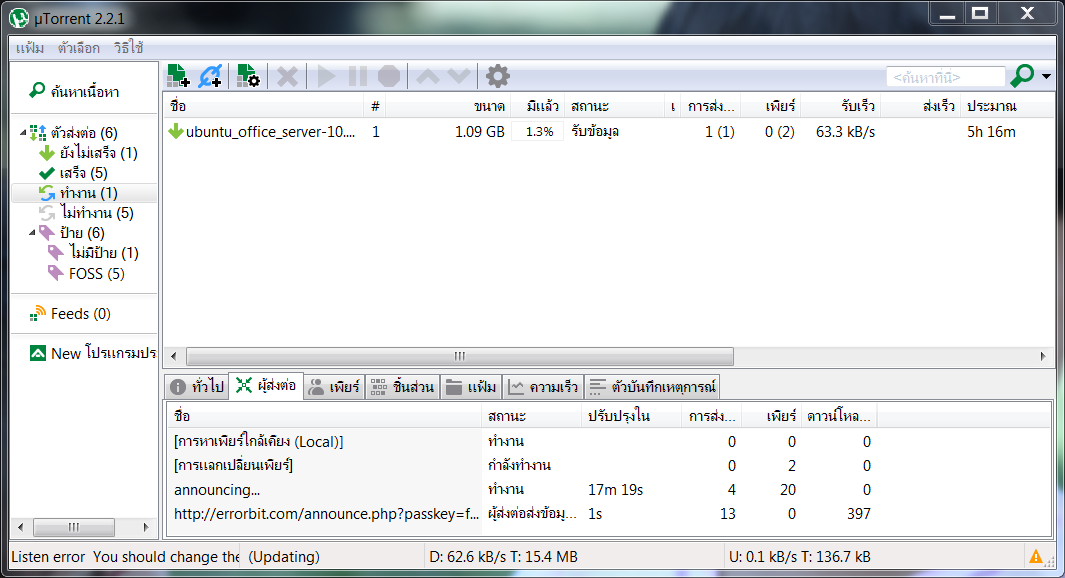Screen dimensions: 1065x578
Task: Click the Start torrent play icon
Action: (x=326, y=76)
